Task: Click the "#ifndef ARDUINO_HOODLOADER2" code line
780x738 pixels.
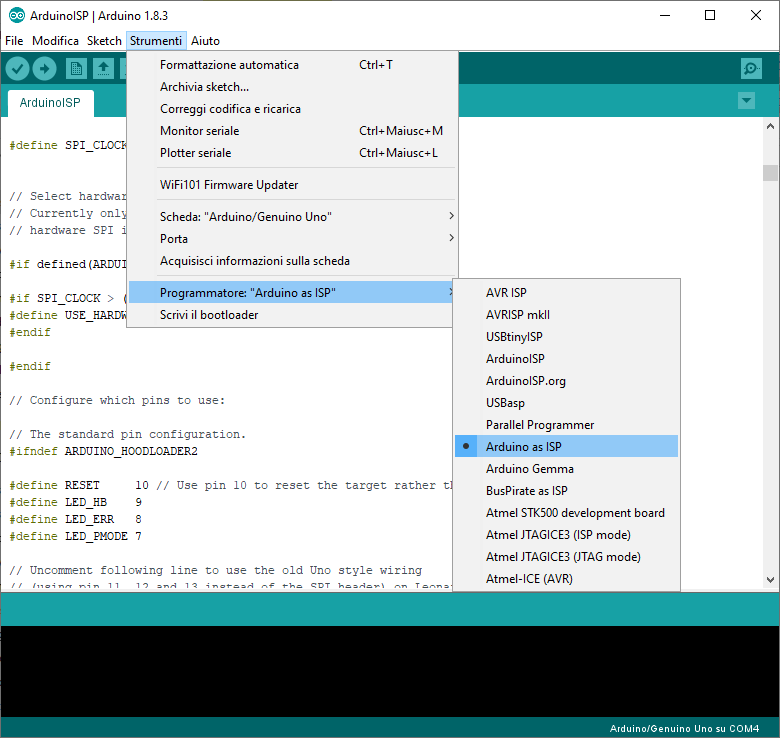Action: pyautogui.click(x=103, y=451)
